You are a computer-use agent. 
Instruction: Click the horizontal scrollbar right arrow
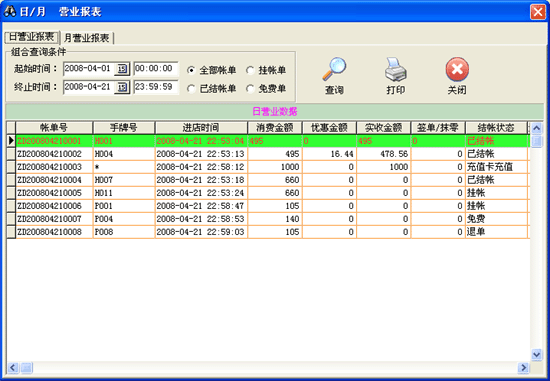coord(523,368)
